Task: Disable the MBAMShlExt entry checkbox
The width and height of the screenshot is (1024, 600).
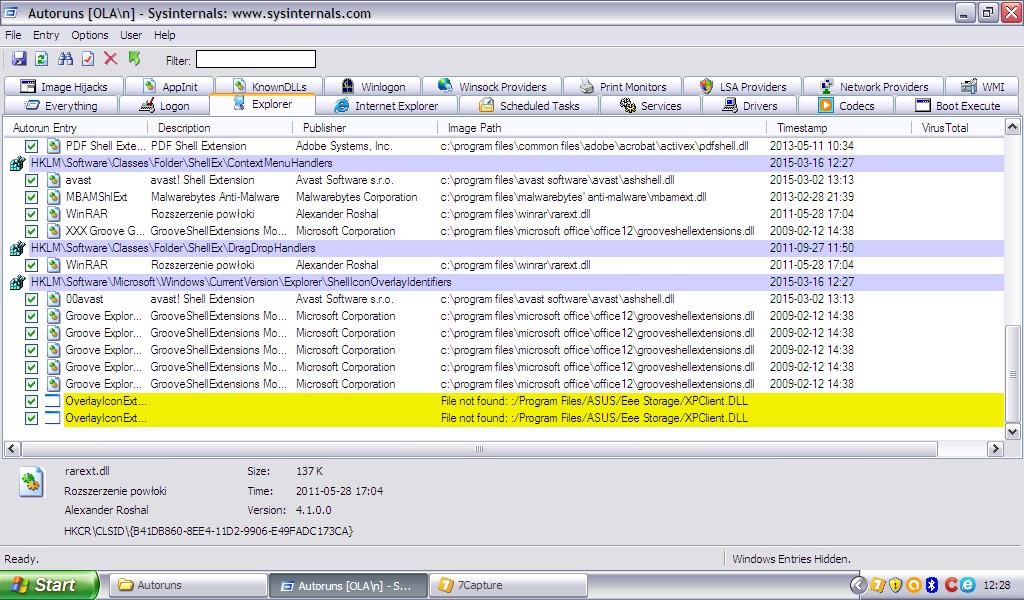Action: 31,197
